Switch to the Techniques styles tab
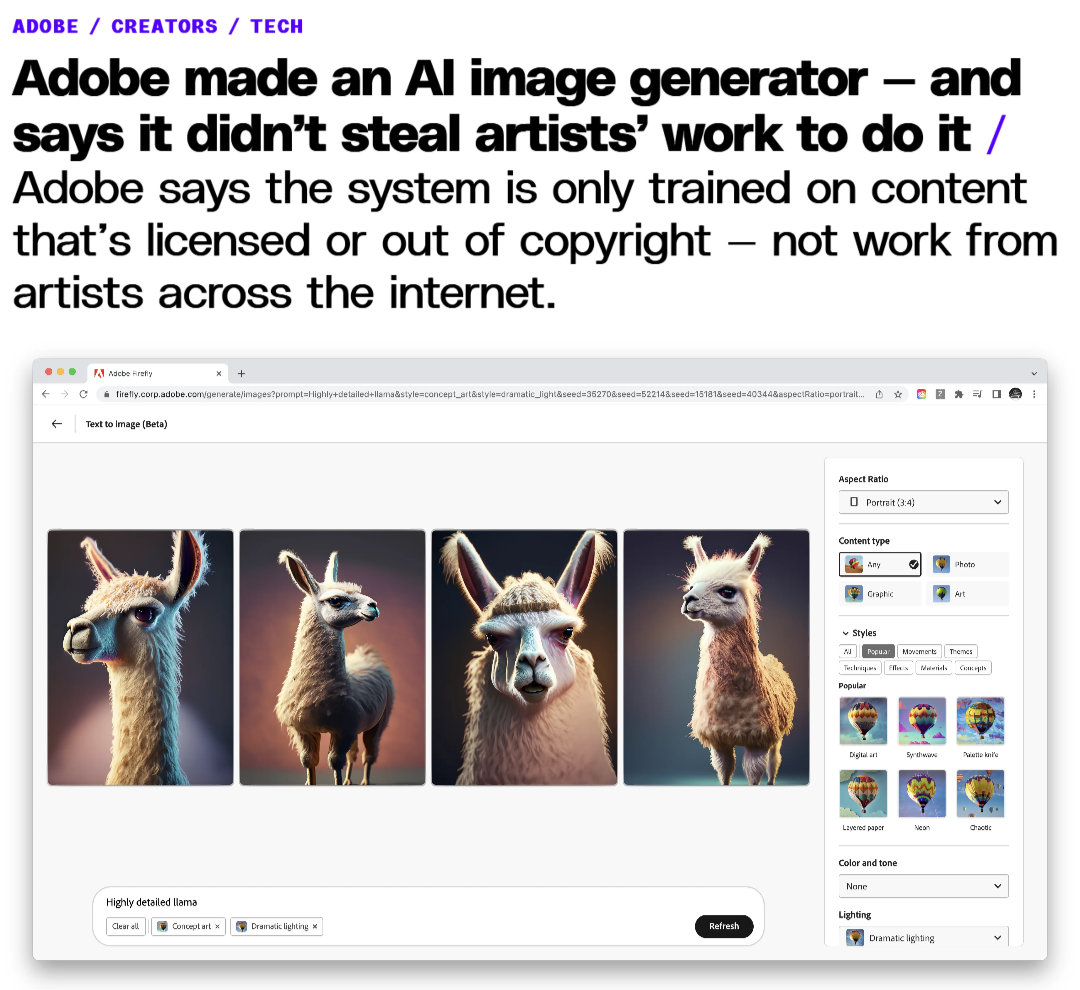Viewport: 1080px width, 990px height. point(860,668)
